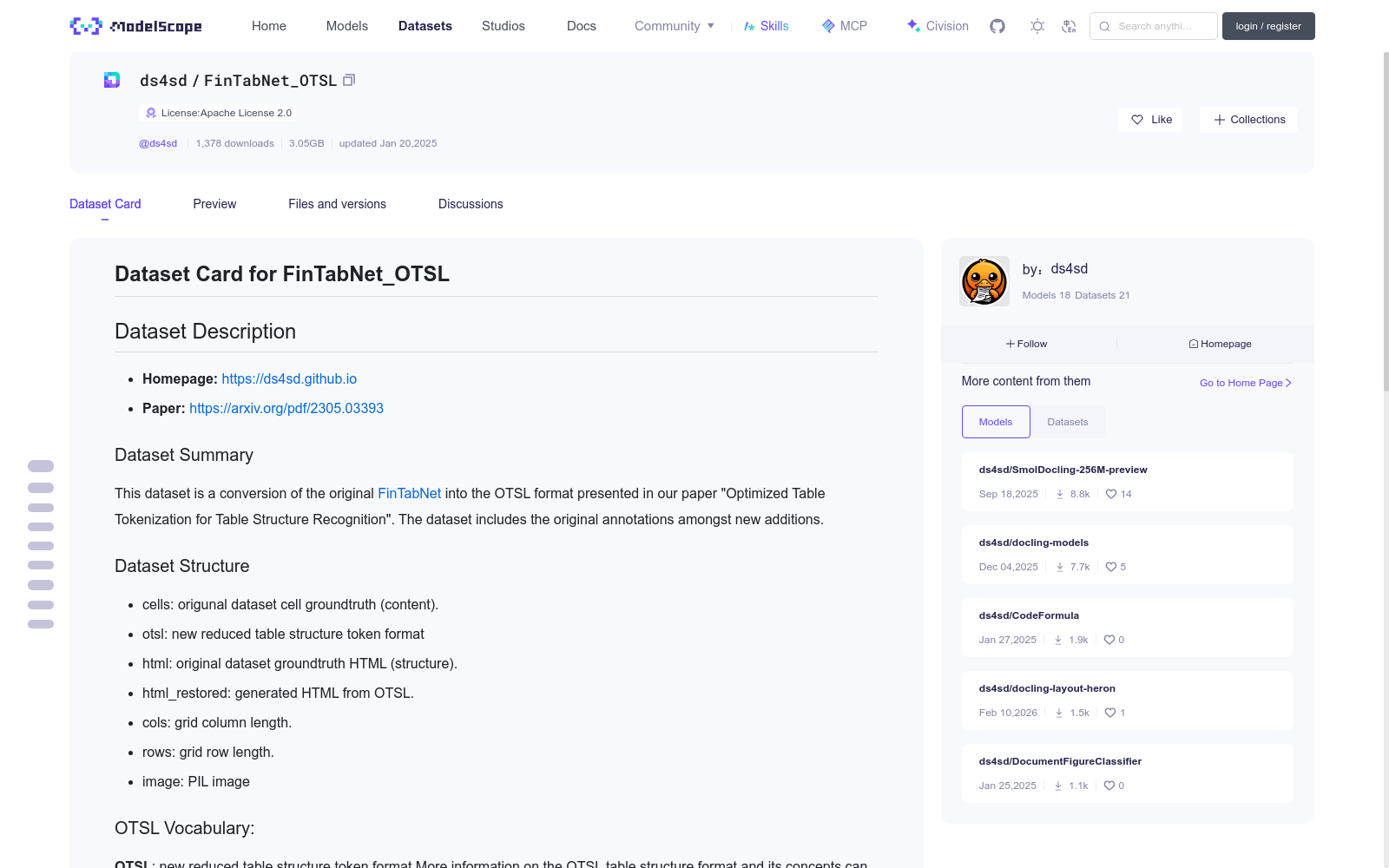Screen dimensions: 1389x868
Task: Open the arxiv paper link
Action: point(286,408)
